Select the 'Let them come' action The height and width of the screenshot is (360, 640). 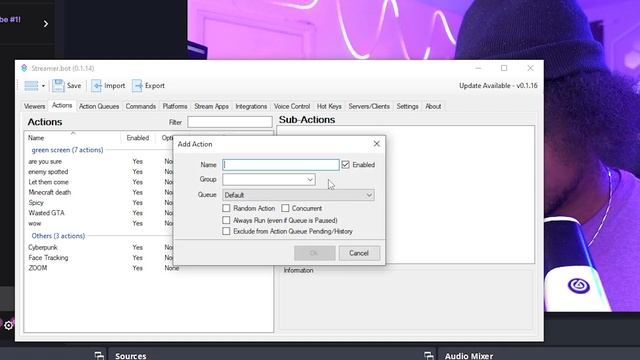click(x=48, y=182)
